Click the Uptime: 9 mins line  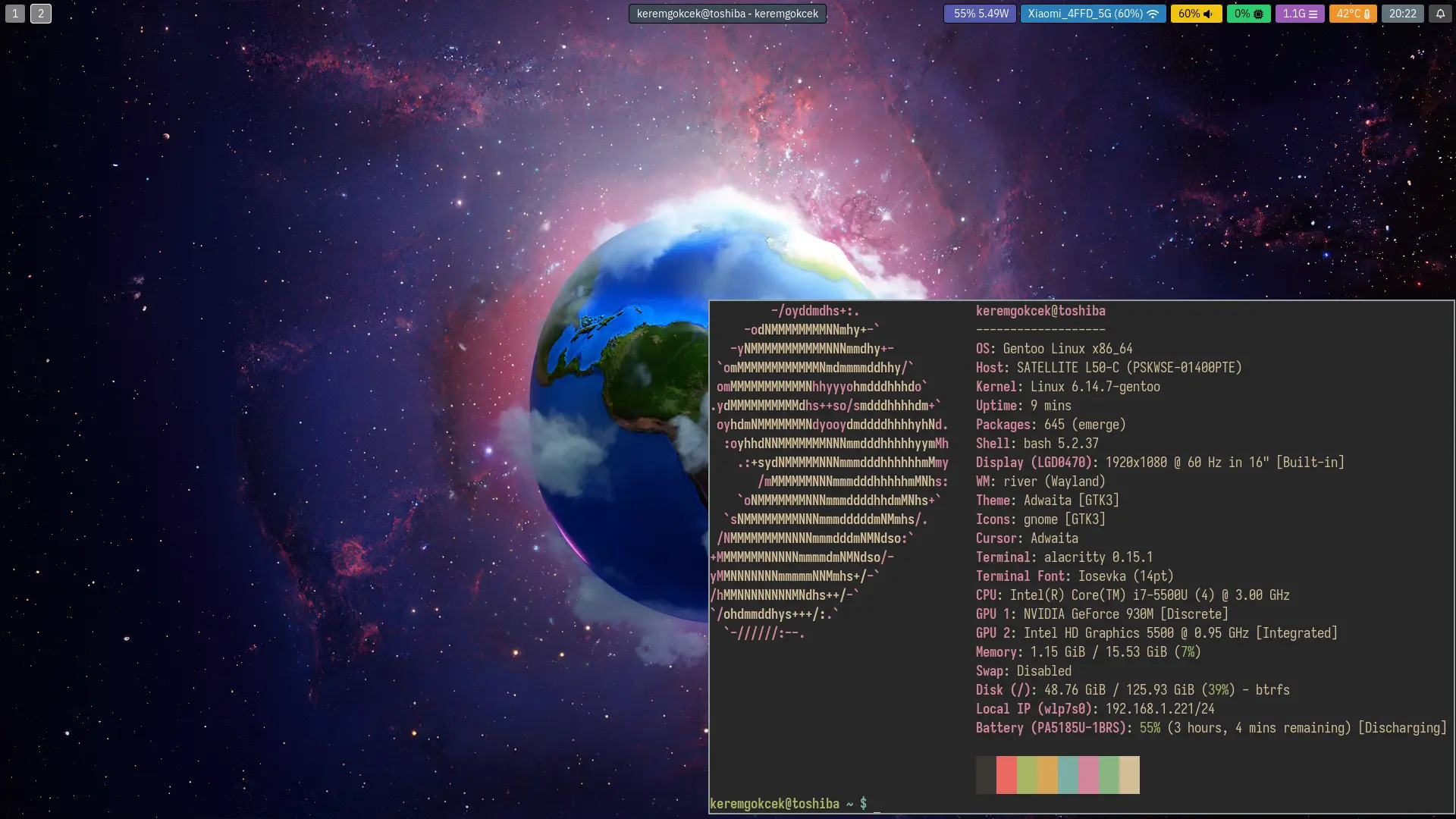point(1024,406)
